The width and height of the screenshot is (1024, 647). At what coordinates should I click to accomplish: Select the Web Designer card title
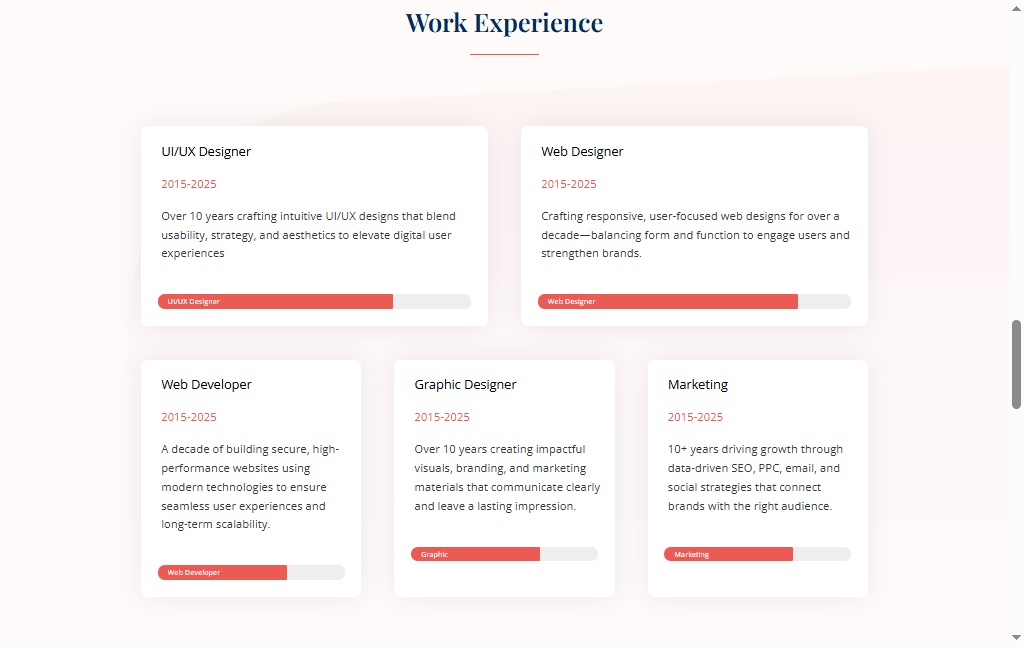[582, 151]
